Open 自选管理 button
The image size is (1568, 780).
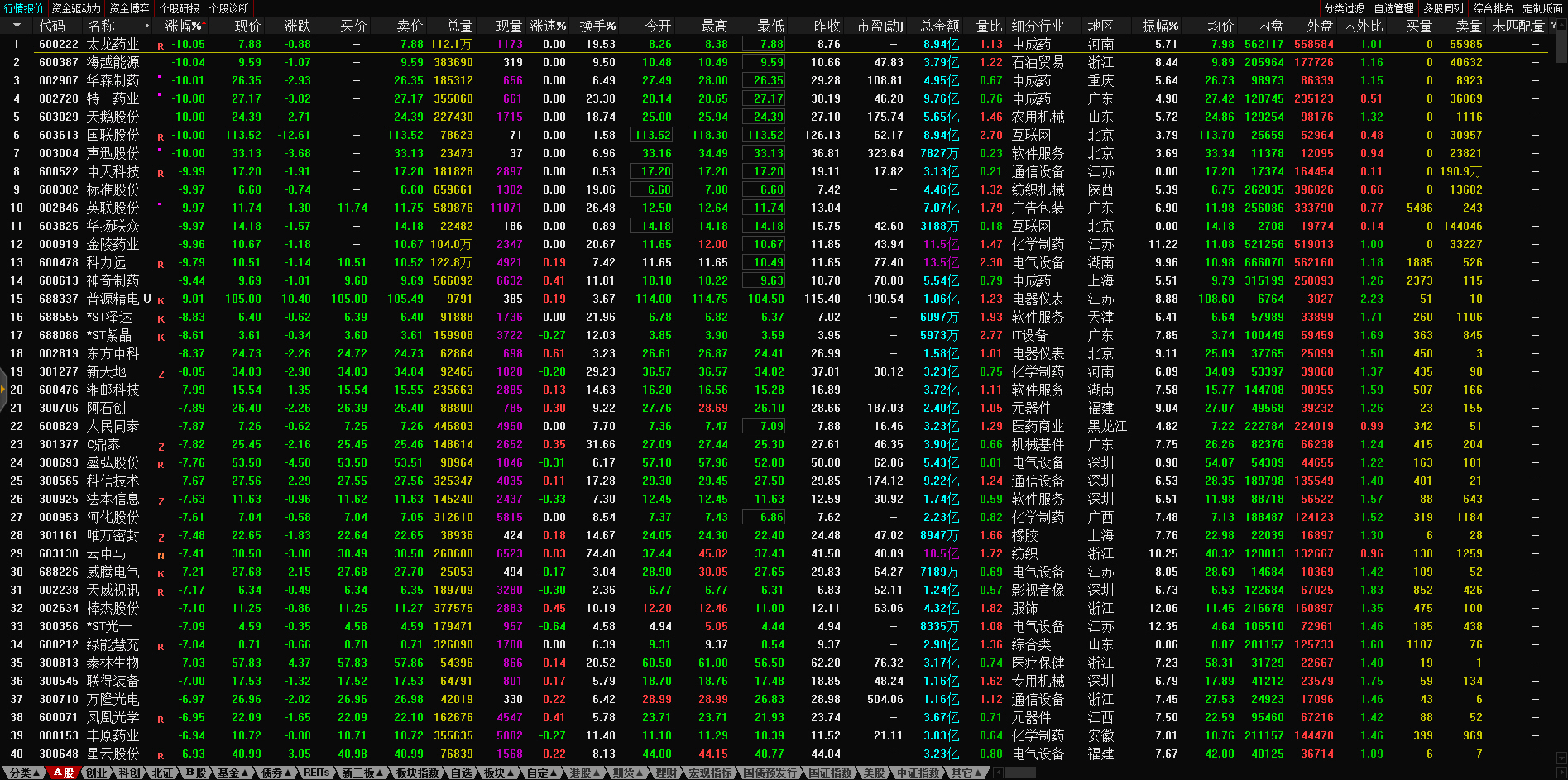pyautogui.click(x=1394, y=8)
